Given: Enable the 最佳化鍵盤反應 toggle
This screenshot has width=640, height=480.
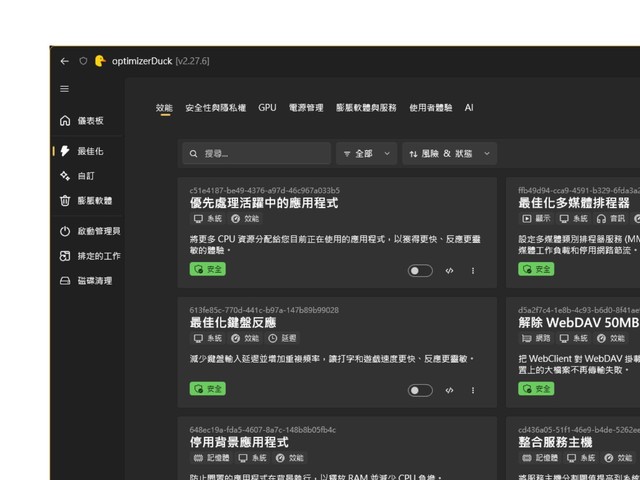Looking at the screenshot, I should point(420,390).
